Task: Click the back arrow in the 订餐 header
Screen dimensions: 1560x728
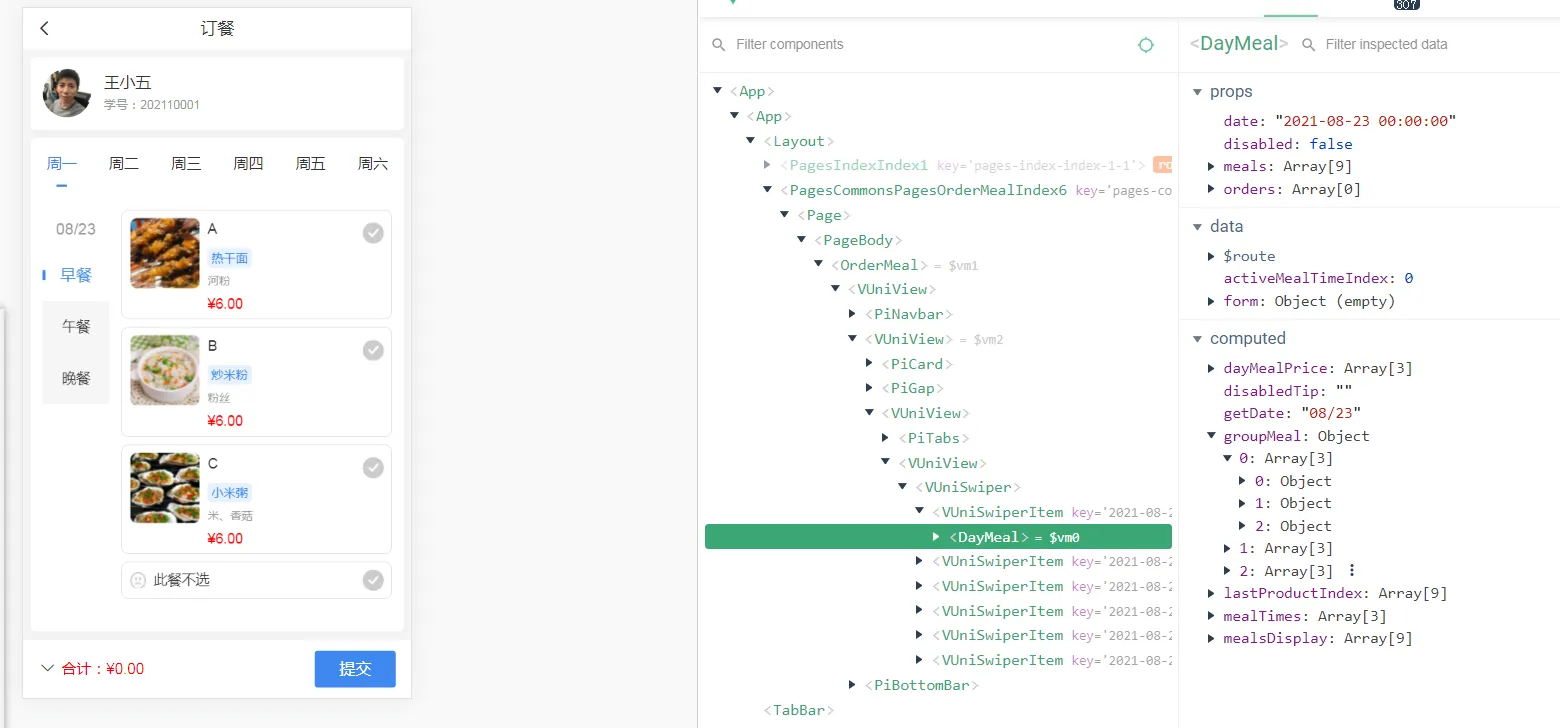Action: click(x=45, y=29)
